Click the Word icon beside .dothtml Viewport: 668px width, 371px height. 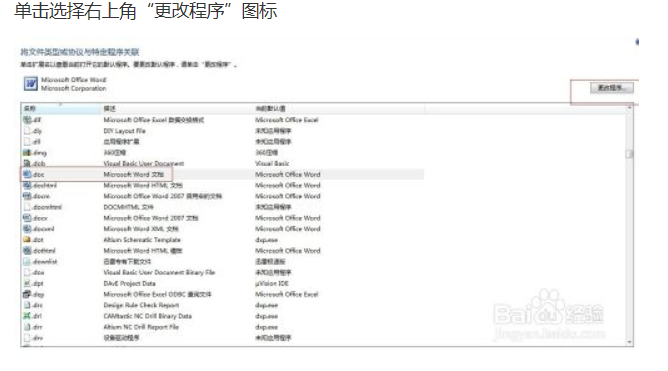(27, 250)
